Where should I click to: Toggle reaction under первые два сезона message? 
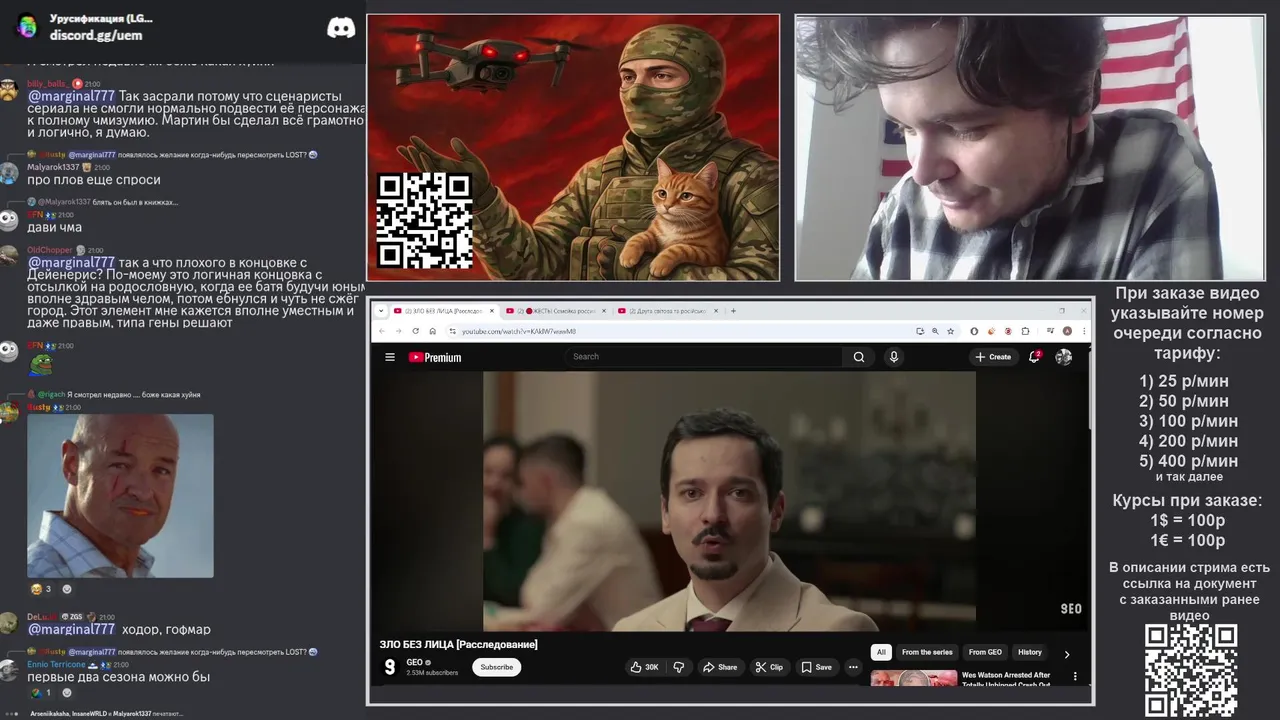[x=41, y=693]
